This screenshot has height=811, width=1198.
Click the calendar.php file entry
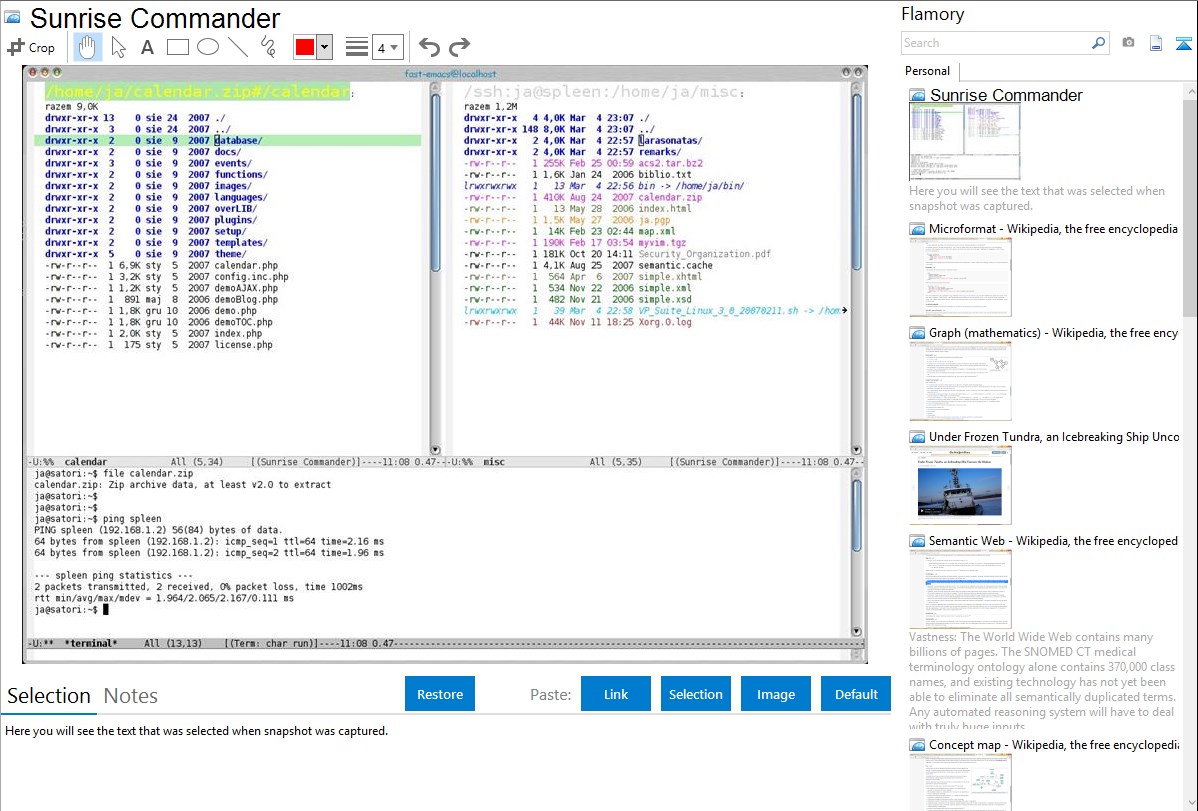(x=246, y=265)
